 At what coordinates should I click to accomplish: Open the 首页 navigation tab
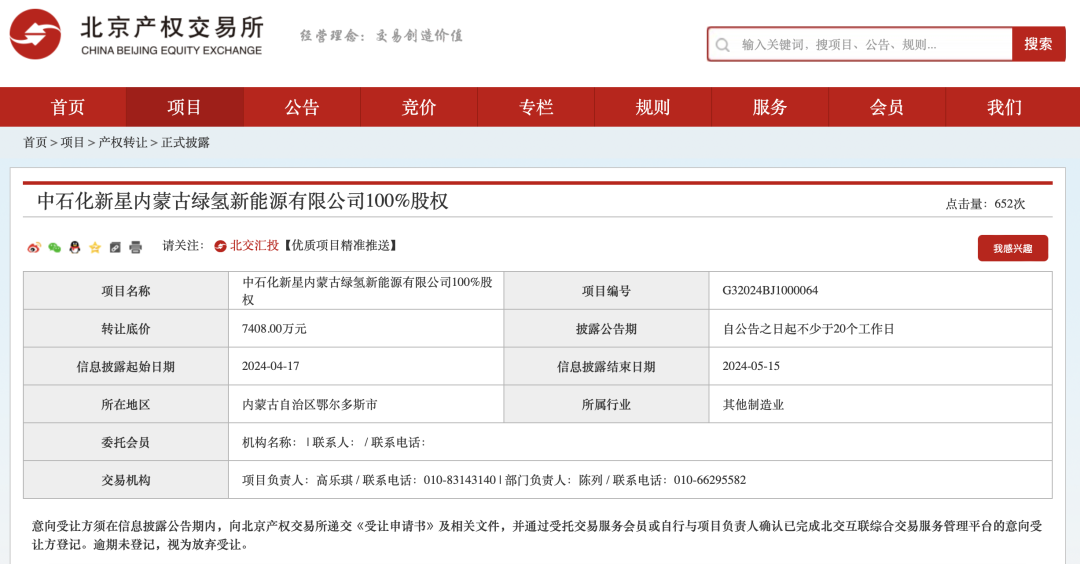pyautogui.click(x=68, y=107)
